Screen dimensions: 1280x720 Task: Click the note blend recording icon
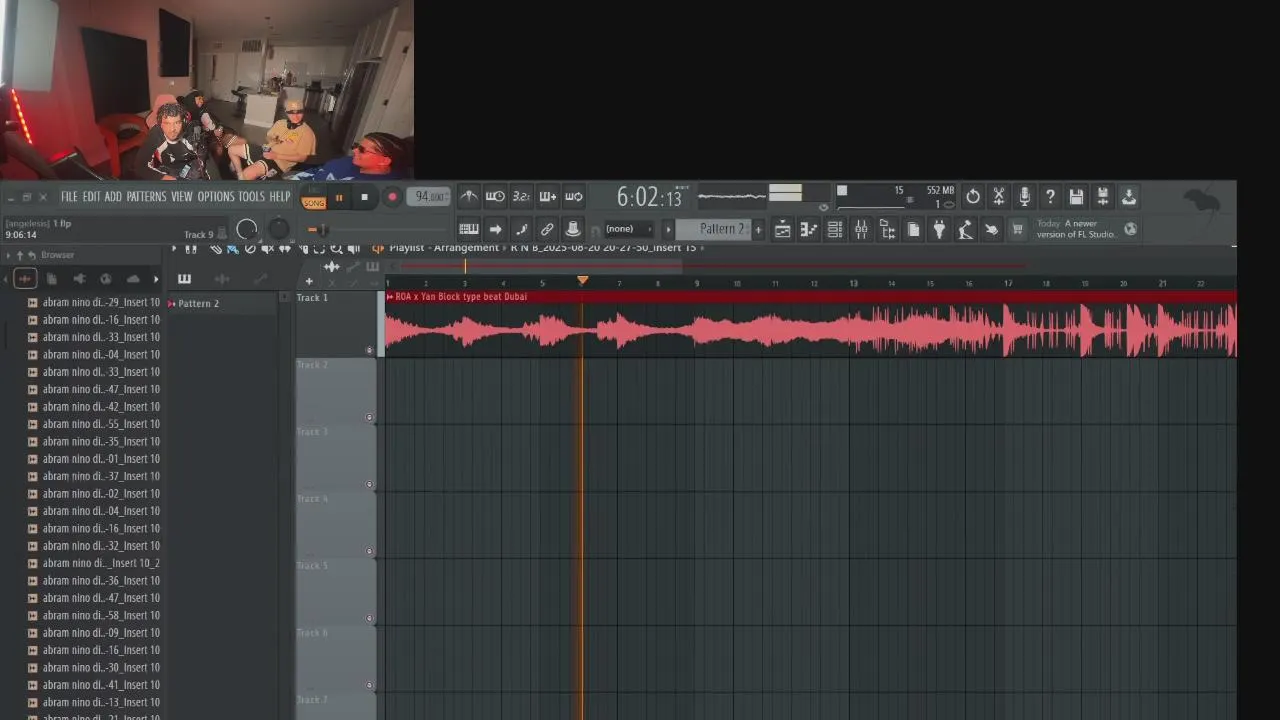[521, 229]
